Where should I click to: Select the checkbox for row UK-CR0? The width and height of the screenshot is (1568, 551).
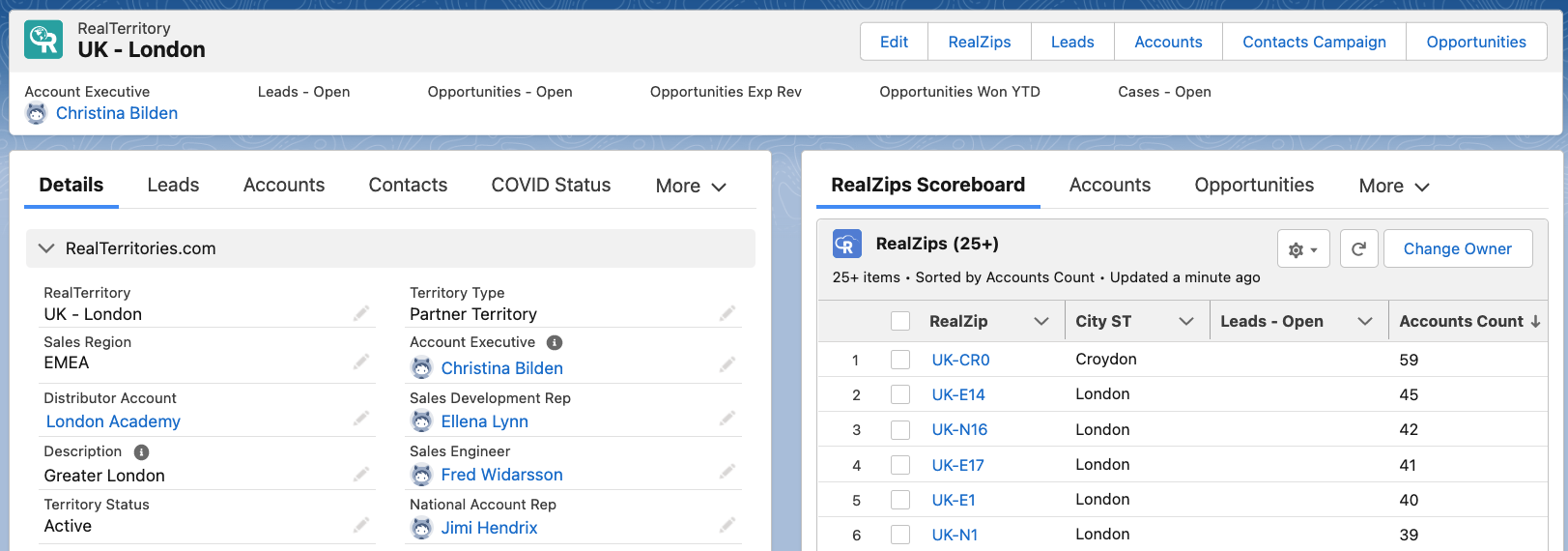pos(900,360)
